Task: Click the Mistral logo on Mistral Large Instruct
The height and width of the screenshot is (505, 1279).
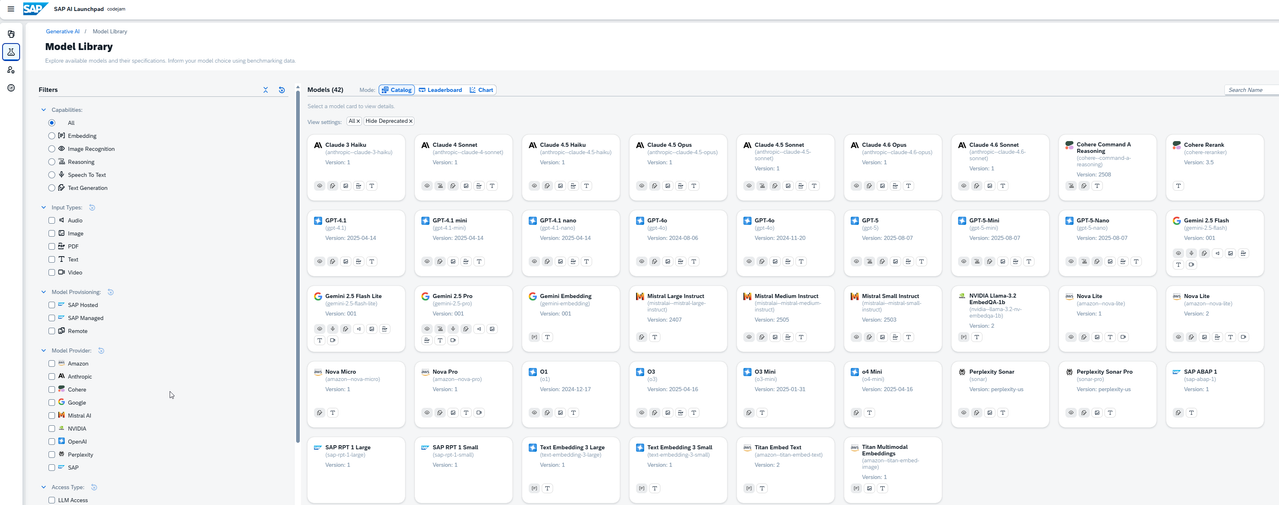Action: 640,296
